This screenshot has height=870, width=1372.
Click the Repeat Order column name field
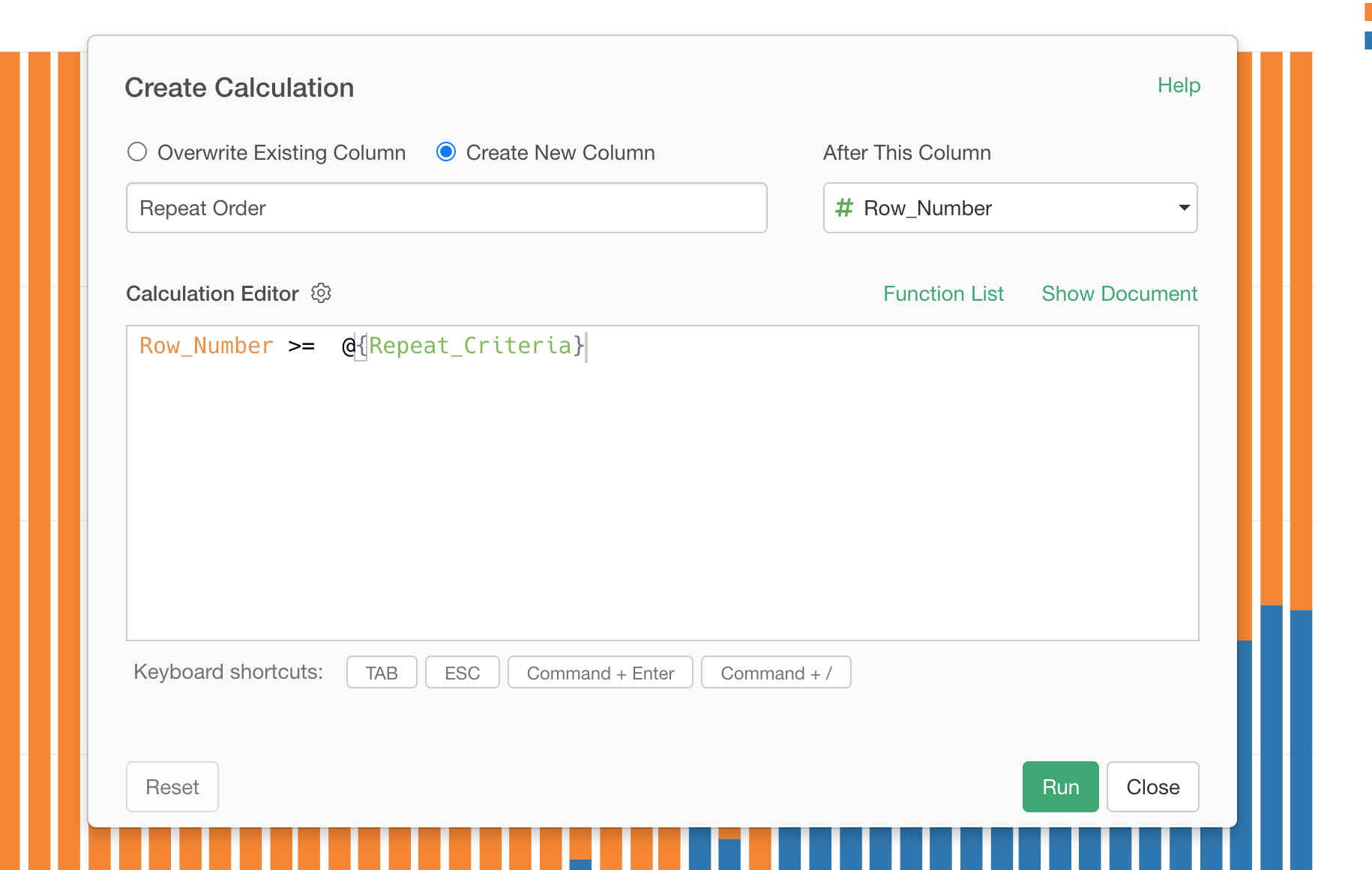coord(447,208)
